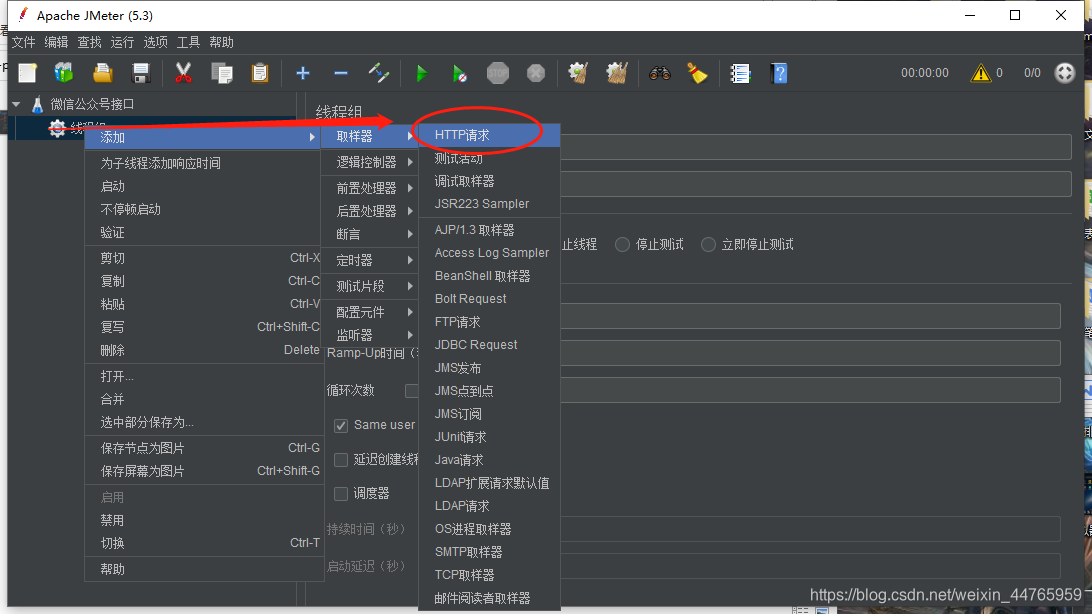Expand the 前置处理器 submenu
This screenshot has width=1092, height=614.
coord(370,188)
